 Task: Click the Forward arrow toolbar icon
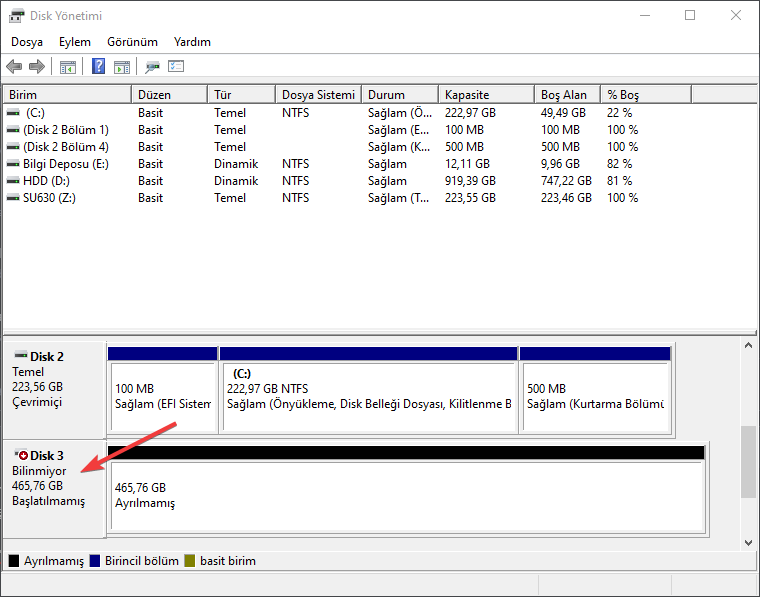tap(37, 66)
